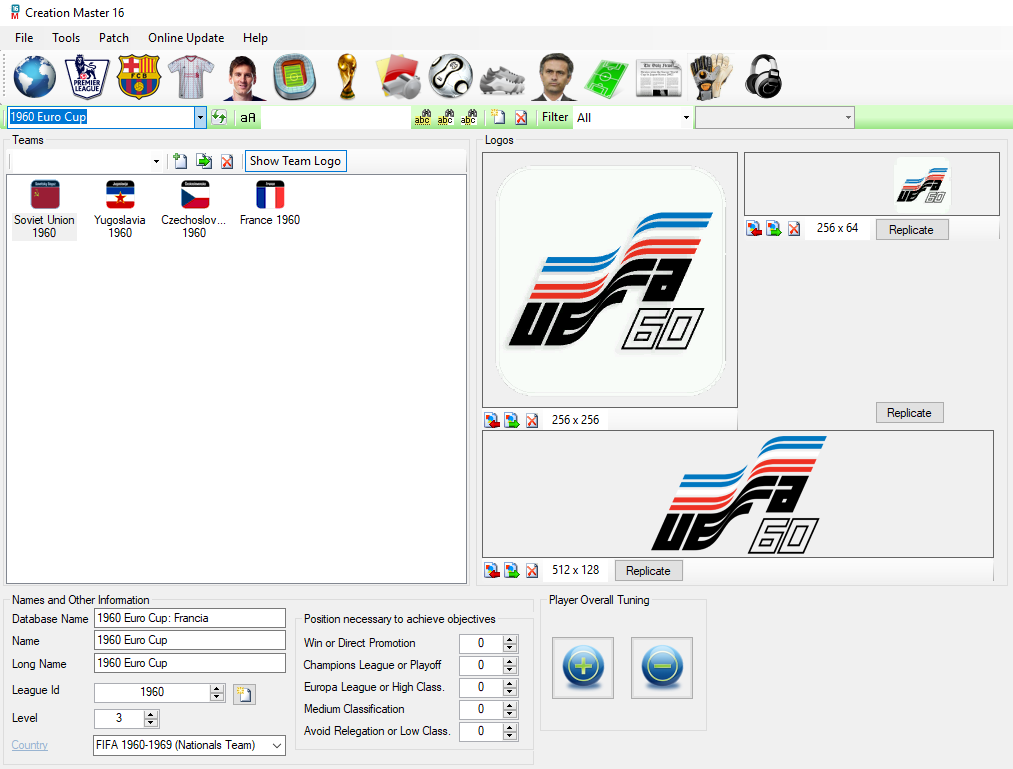1013x769 pixels.
Task: Open the Formations green pitch icon
Action: pos(606,78)
